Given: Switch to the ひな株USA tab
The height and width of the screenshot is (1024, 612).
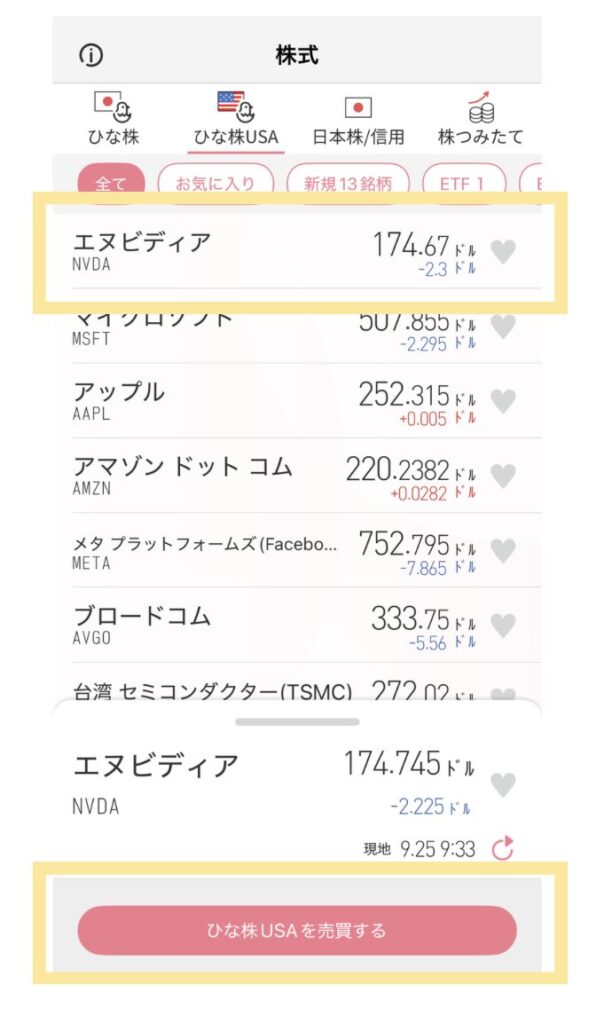Looking at the screenshot, I should click(x=236, y=119).
